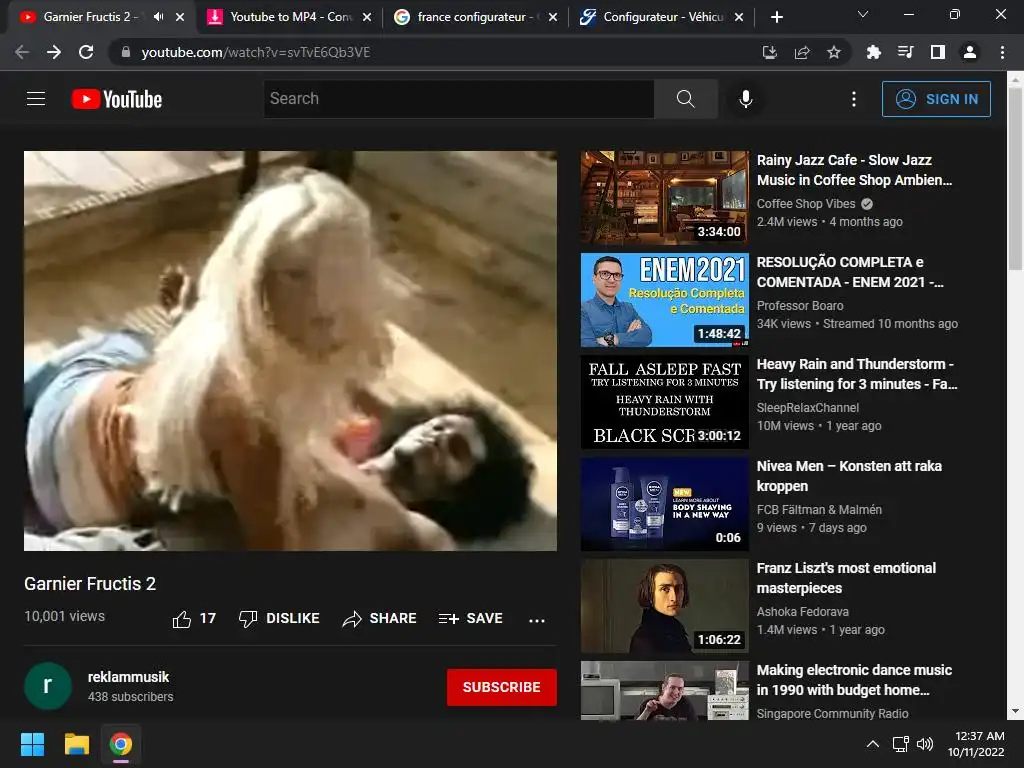Open title 'Rainy Jazz Cafe - Slow Jazz'
1024x768 pixels.
854,170
